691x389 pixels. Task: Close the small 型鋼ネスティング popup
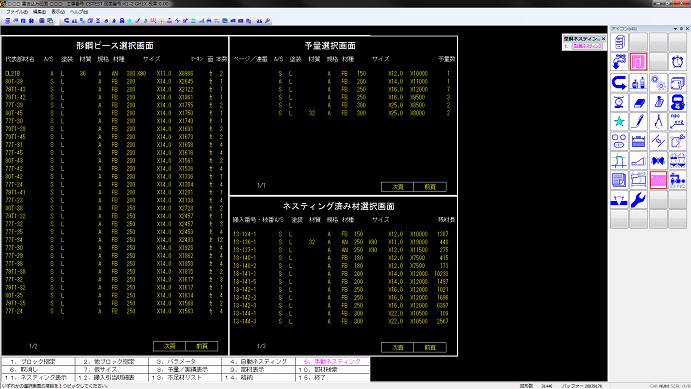[x=603, y=39]
